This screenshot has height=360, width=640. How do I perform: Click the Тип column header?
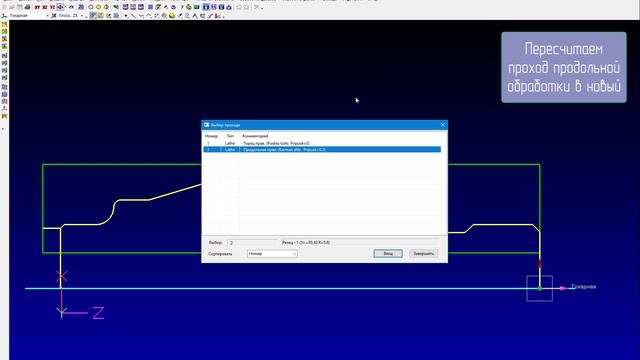tap(230, 136)
